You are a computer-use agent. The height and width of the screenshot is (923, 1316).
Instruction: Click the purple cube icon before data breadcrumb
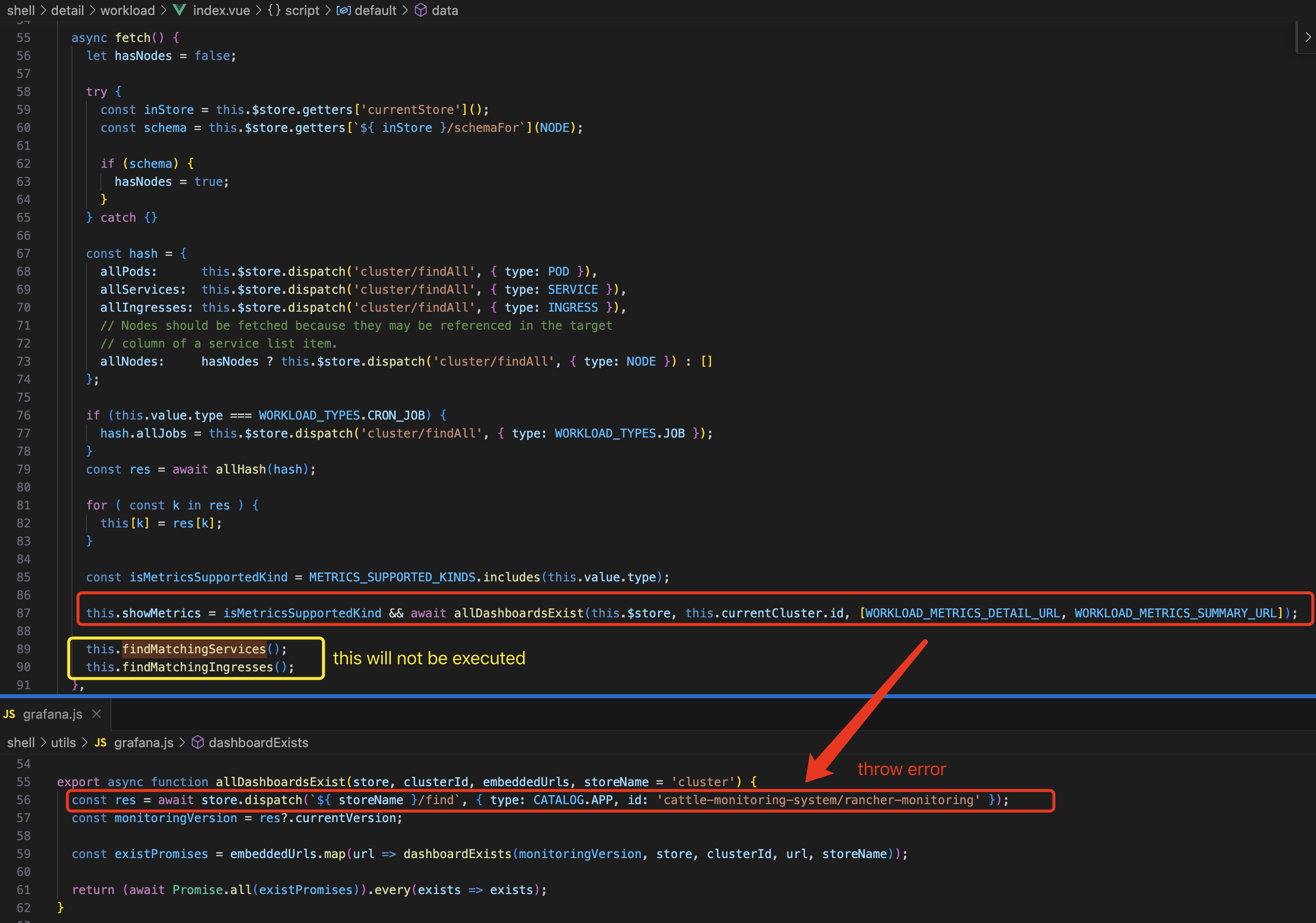[420, 10]
